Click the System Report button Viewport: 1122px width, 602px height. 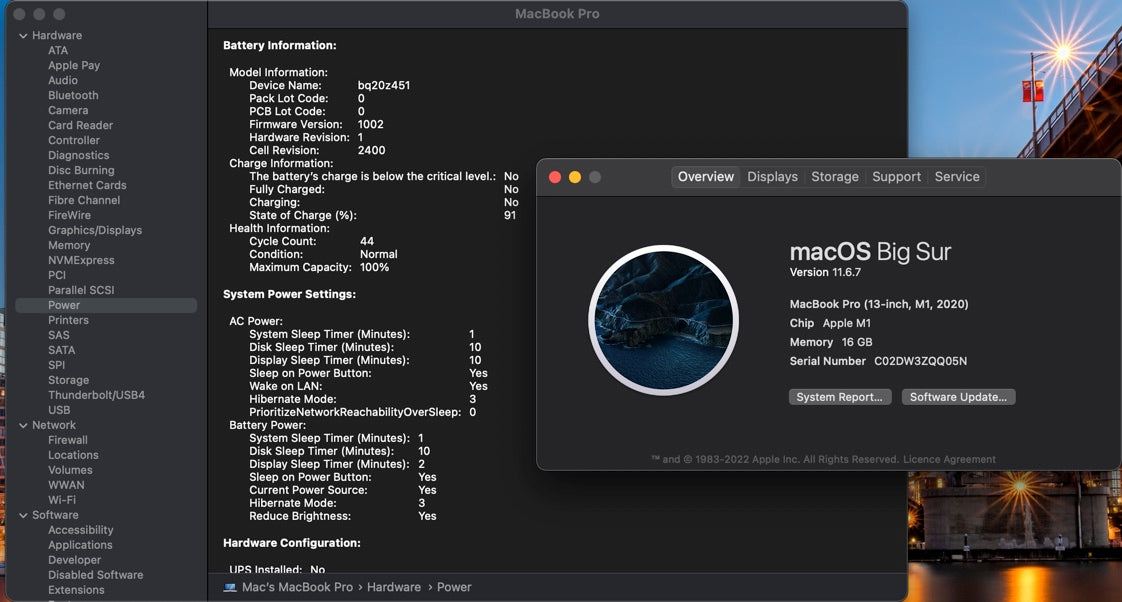point(840,396)
